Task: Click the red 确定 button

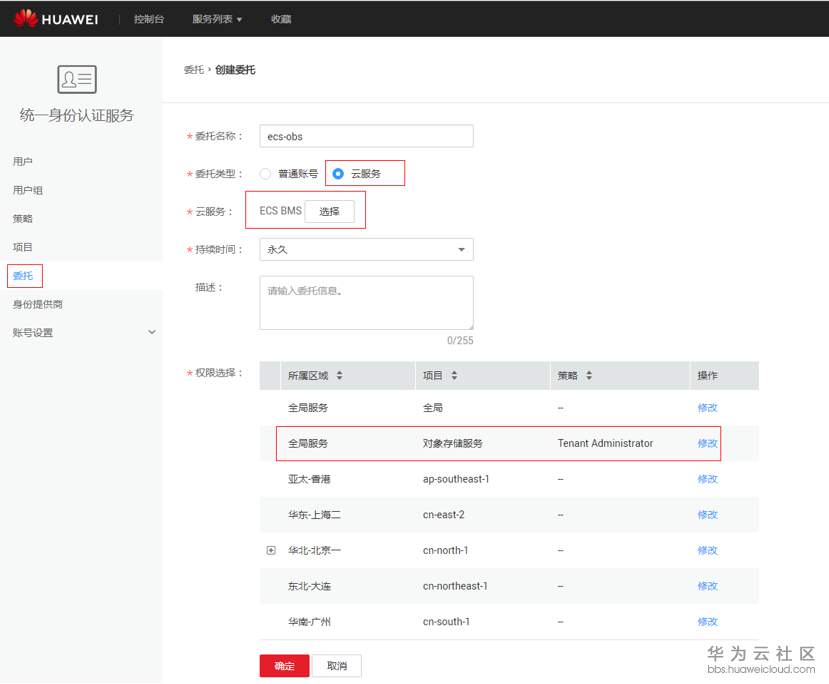Action: (x=284, y=666)
